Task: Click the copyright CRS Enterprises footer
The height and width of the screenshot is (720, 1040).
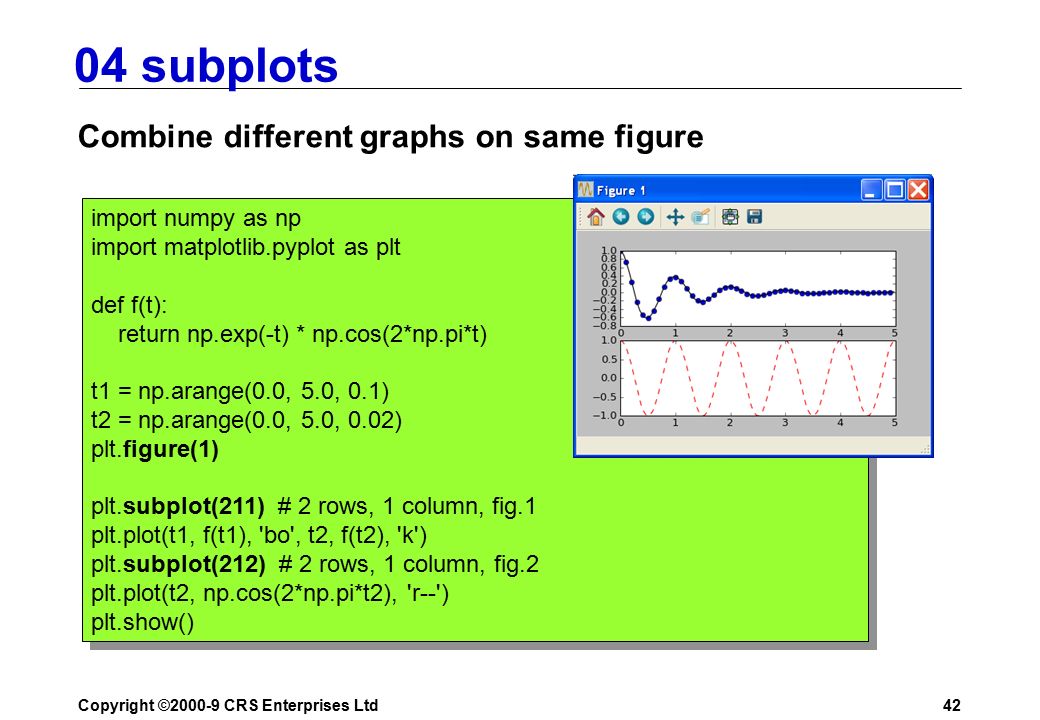Action: [228, 705]
